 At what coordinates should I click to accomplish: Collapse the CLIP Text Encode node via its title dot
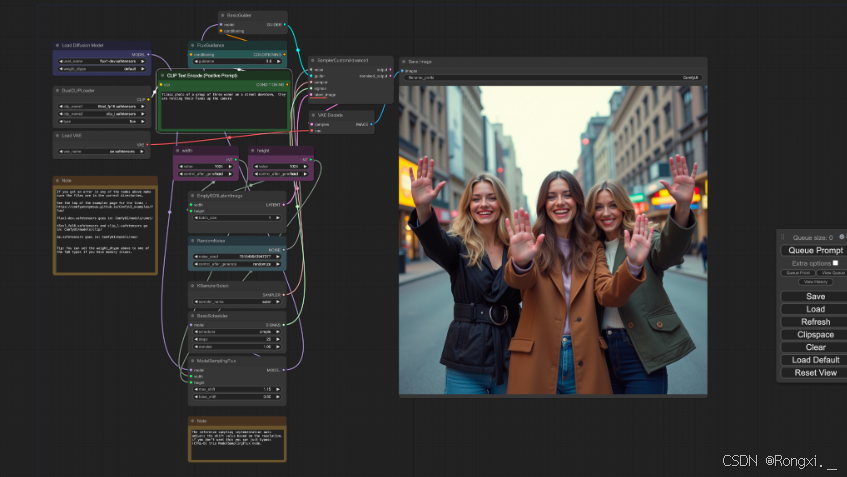tap(162, 76)
